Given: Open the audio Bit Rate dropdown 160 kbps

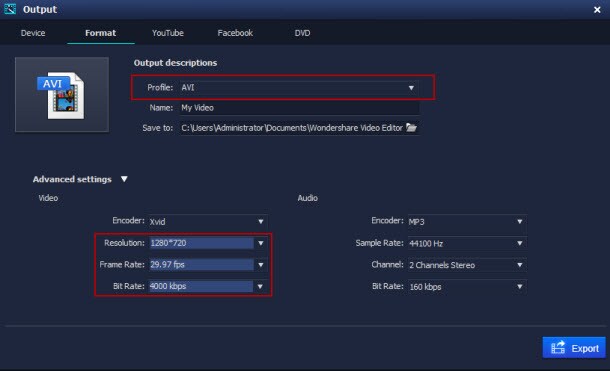Looking at the screenshot, I should pos(467,287).
